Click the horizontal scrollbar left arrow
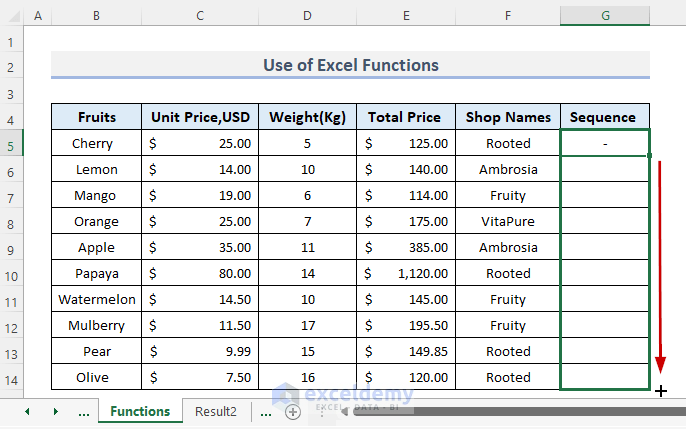The width and height of the screenshot is (686, 429). tap(346, 411)
